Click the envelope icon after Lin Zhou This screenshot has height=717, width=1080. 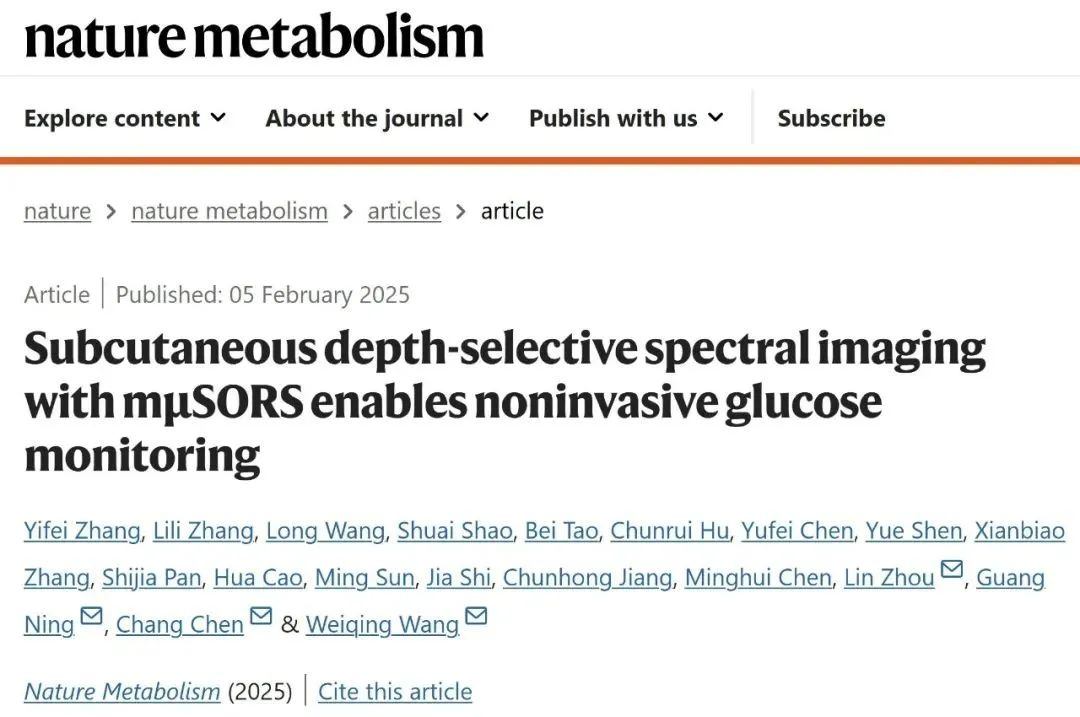(x=952, y=570)
